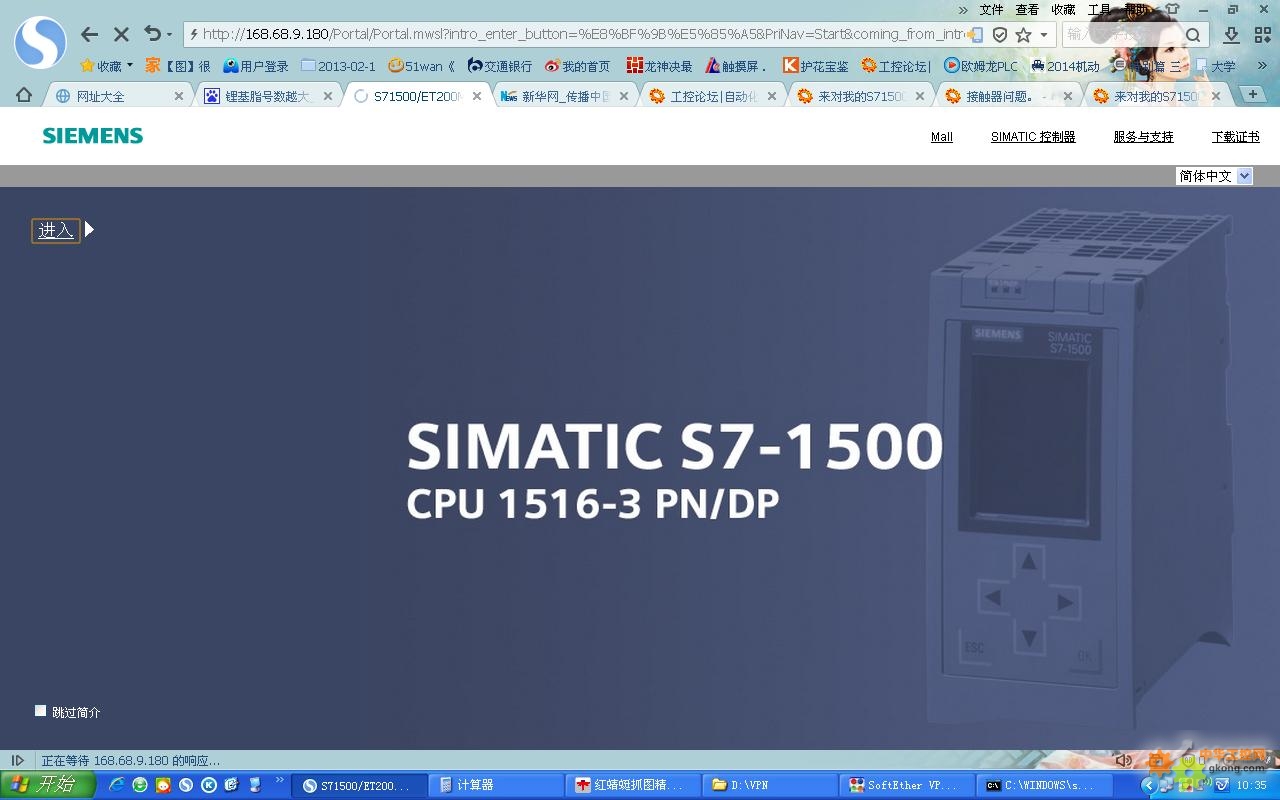1280x800 pixels.
Task: Click the SIEMENS logo
Action: 93,136
